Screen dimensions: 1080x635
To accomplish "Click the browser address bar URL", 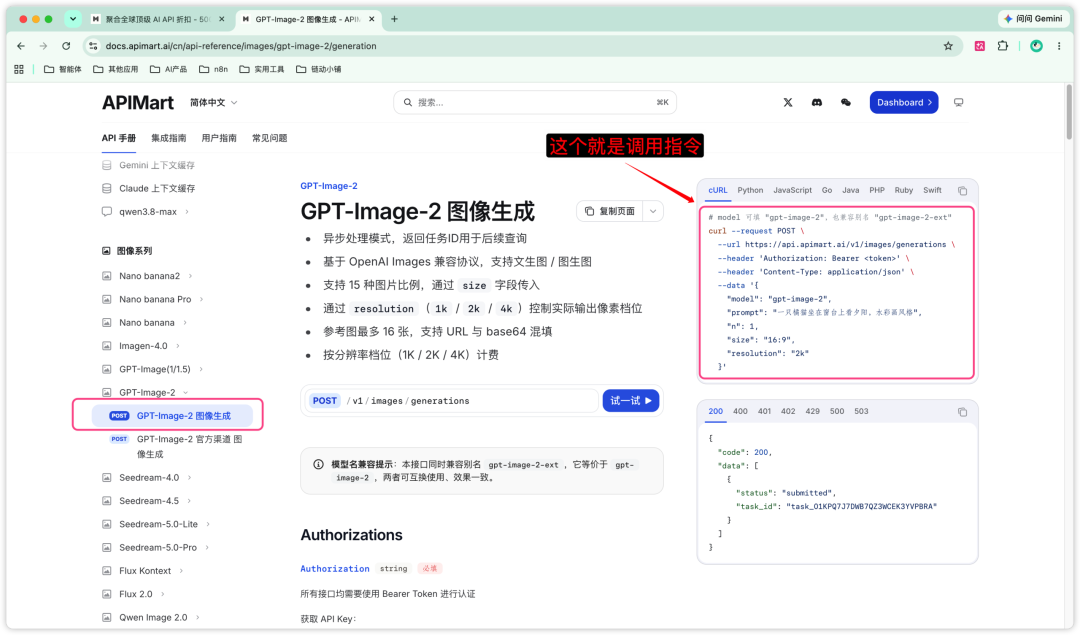I will click(x=241, y=46).
